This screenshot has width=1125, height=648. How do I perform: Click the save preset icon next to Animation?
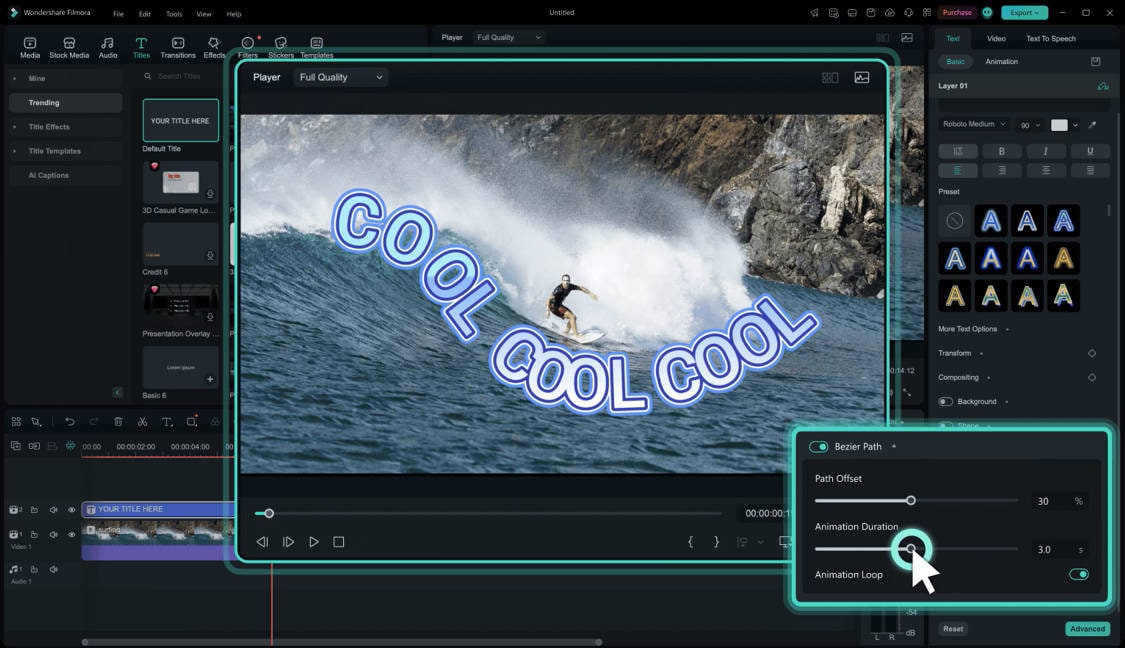click(x=1096, y=62)
